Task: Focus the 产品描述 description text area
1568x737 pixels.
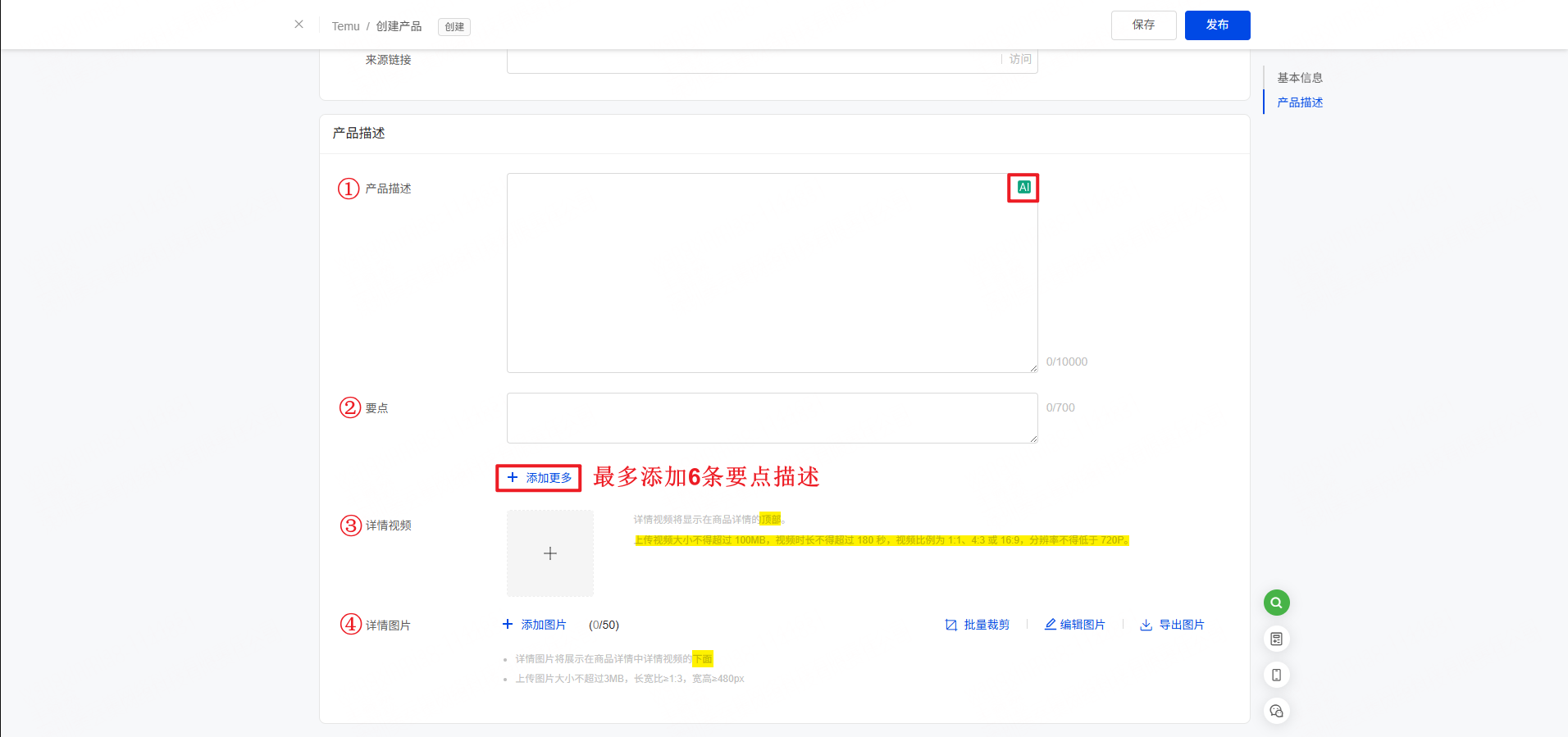Action: 771,273
